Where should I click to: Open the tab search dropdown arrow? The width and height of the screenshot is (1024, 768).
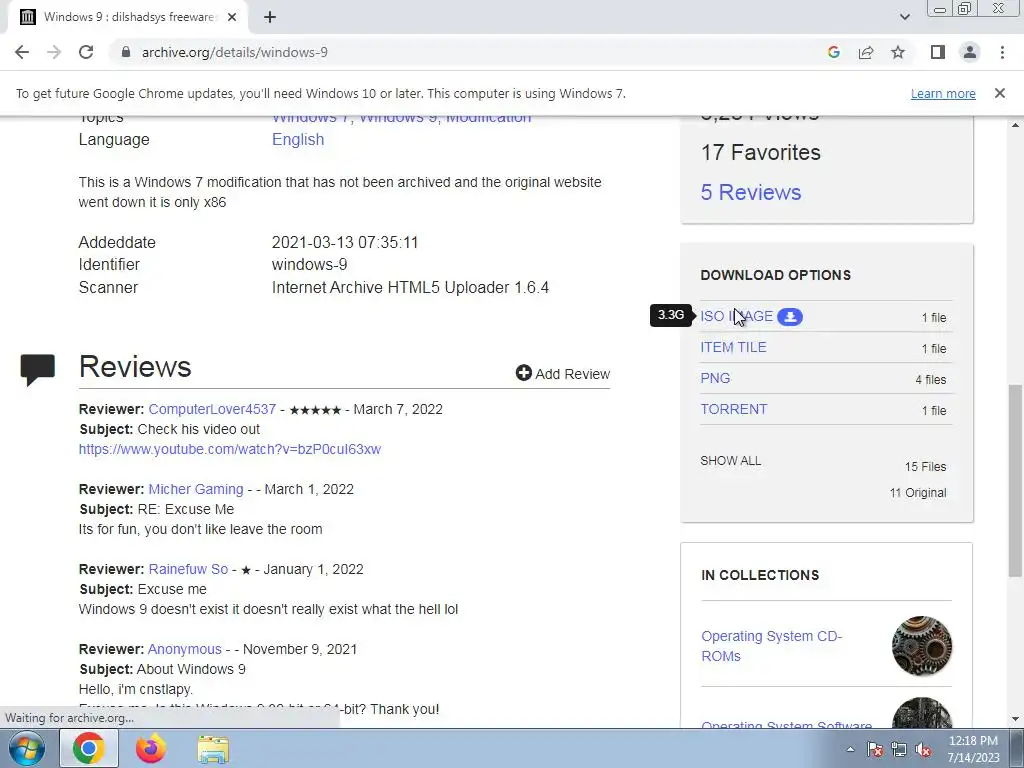(904, 17)
